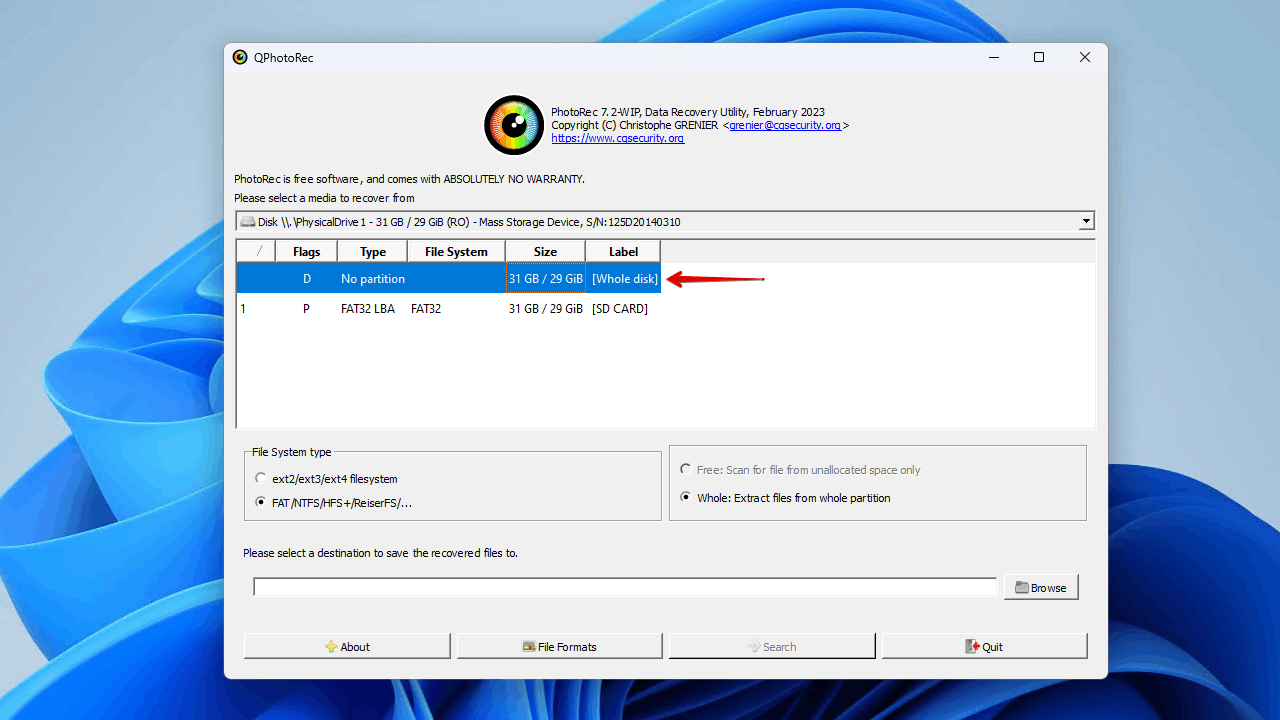Click the size cell of the whole disk row
The image size is (1280, 720).
click(x=546, y=279)
